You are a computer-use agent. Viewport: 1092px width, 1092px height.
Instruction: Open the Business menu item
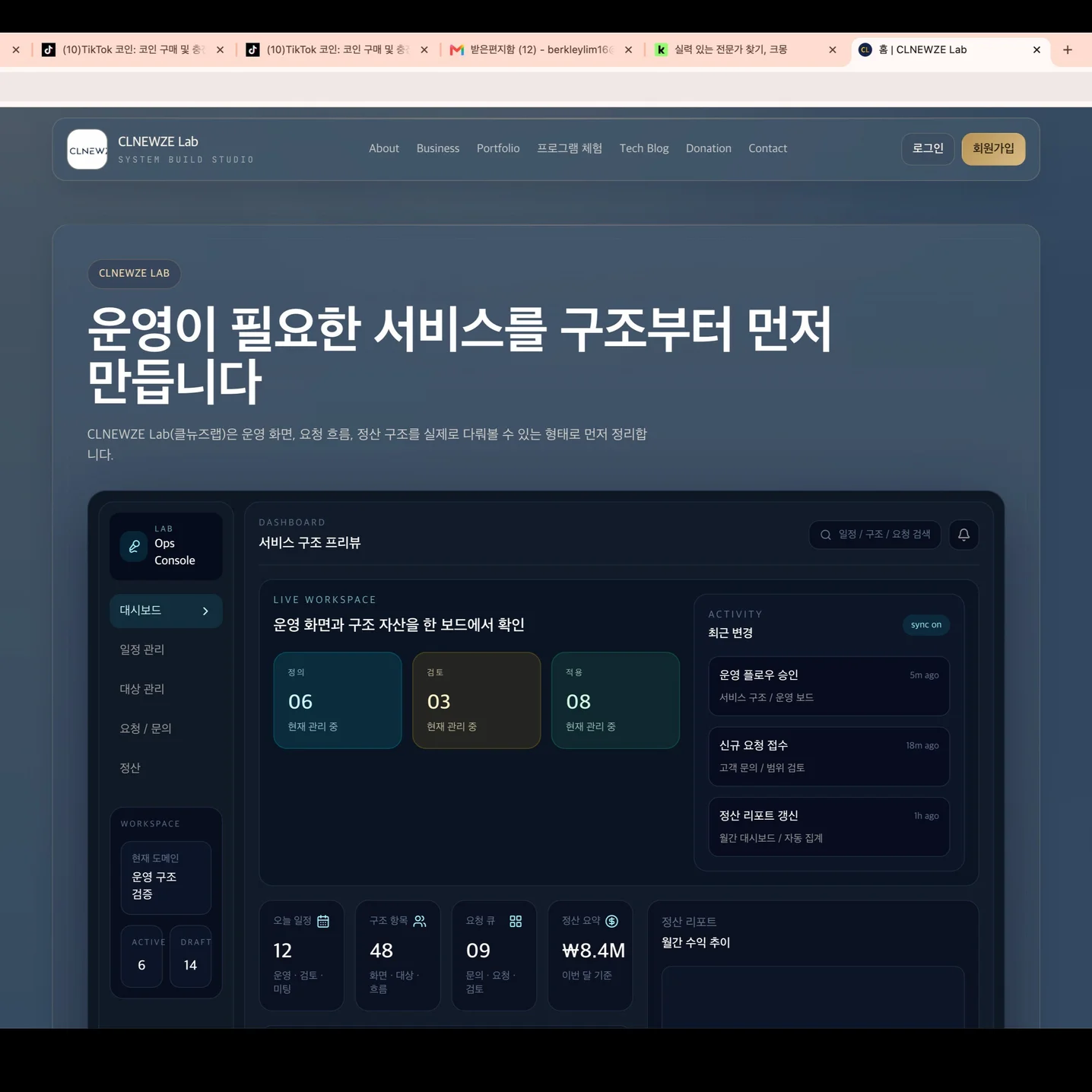438,149
